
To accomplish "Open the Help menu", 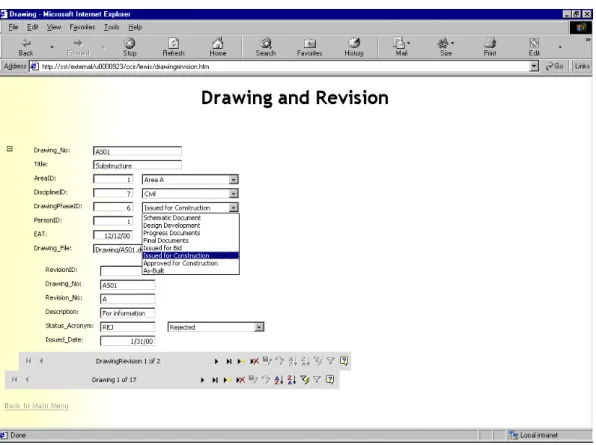I will (135, 27).
